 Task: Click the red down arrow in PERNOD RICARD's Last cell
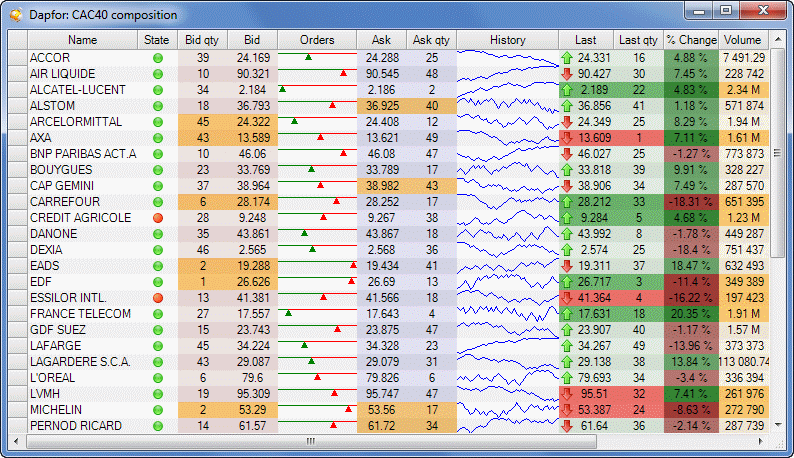pyautogui.click(x=567, y=427)
